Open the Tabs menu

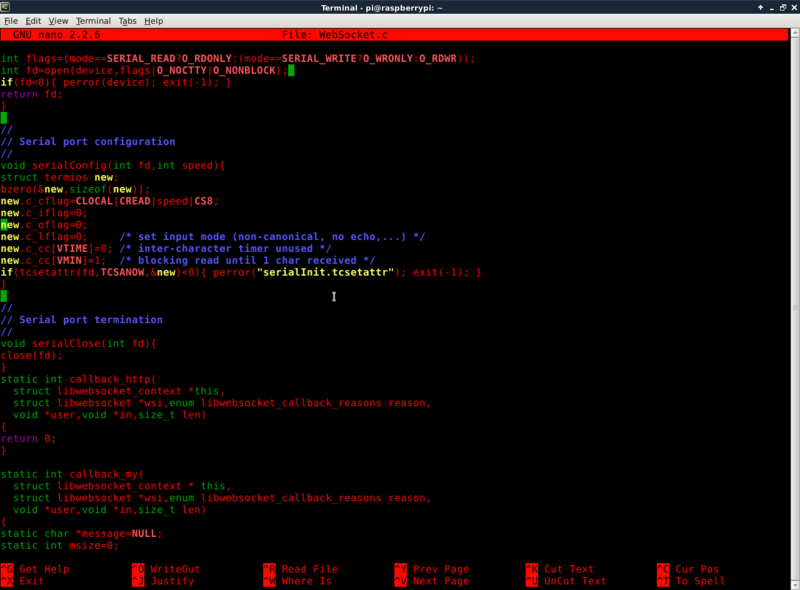[128, 20]
